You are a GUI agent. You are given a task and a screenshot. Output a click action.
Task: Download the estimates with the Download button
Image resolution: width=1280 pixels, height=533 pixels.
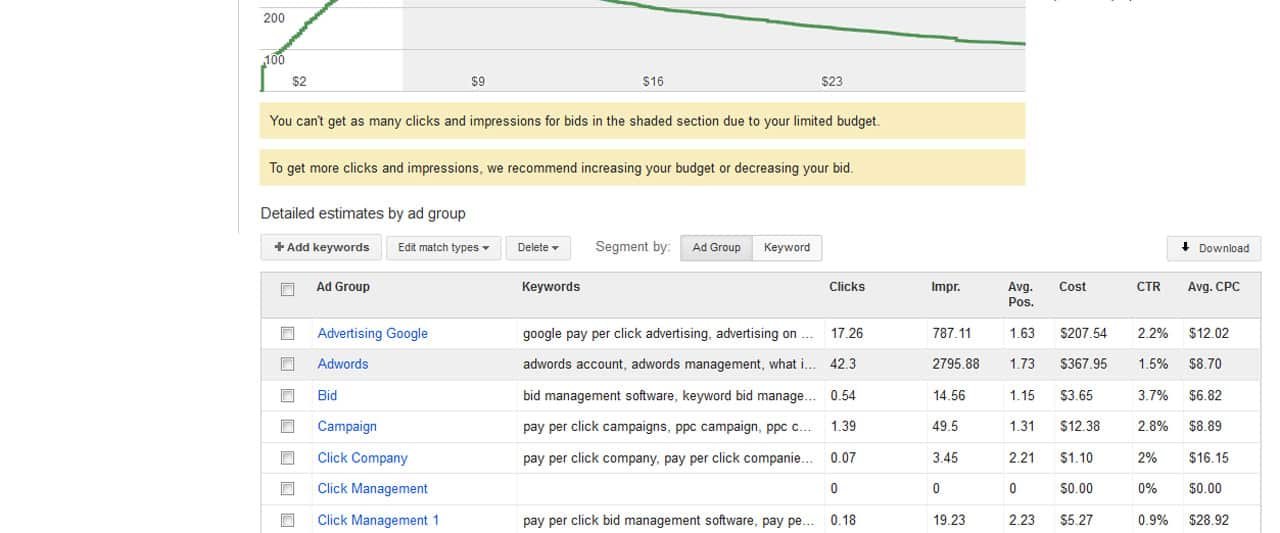1214,249
